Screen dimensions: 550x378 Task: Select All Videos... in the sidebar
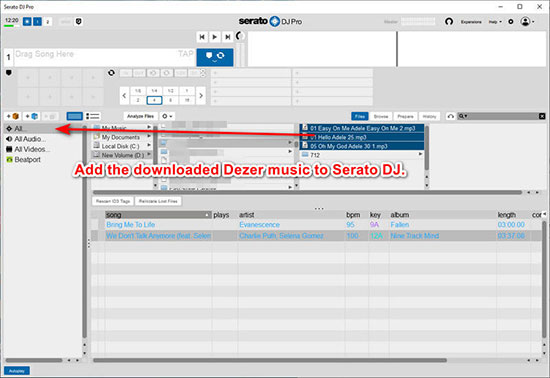pos(28,149)
